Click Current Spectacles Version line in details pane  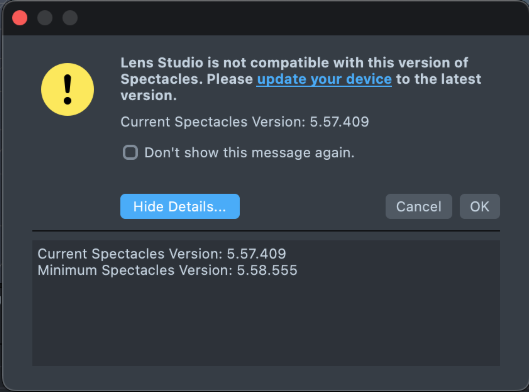click(162, 254)
